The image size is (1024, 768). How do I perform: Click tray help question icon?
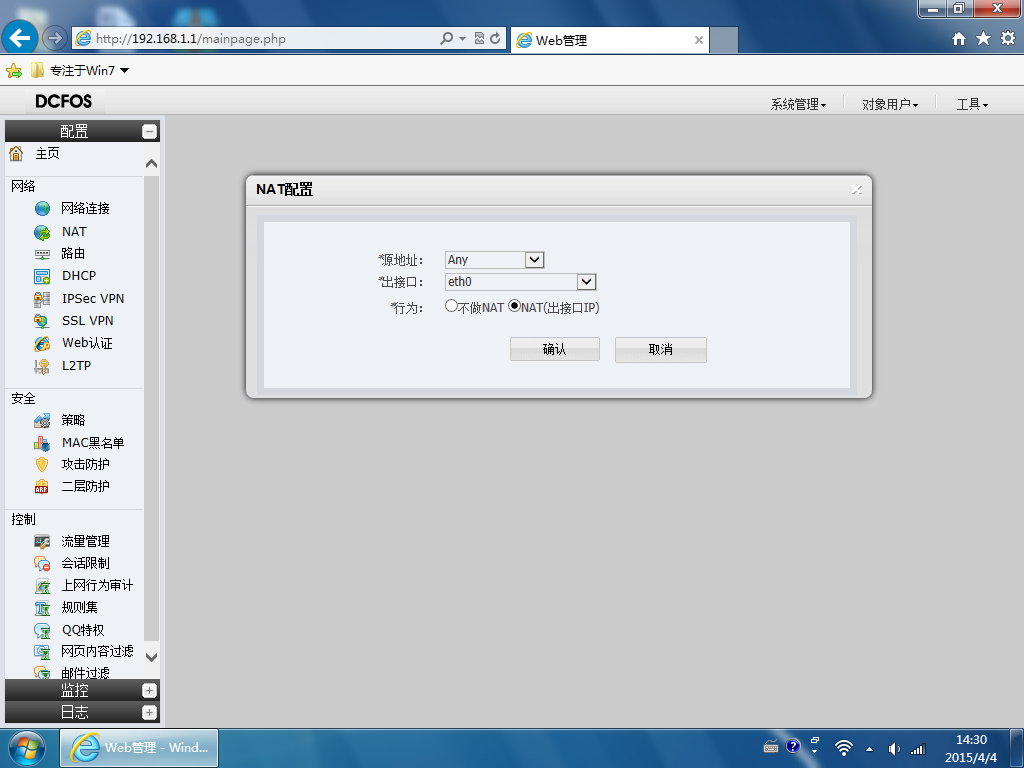793,746
